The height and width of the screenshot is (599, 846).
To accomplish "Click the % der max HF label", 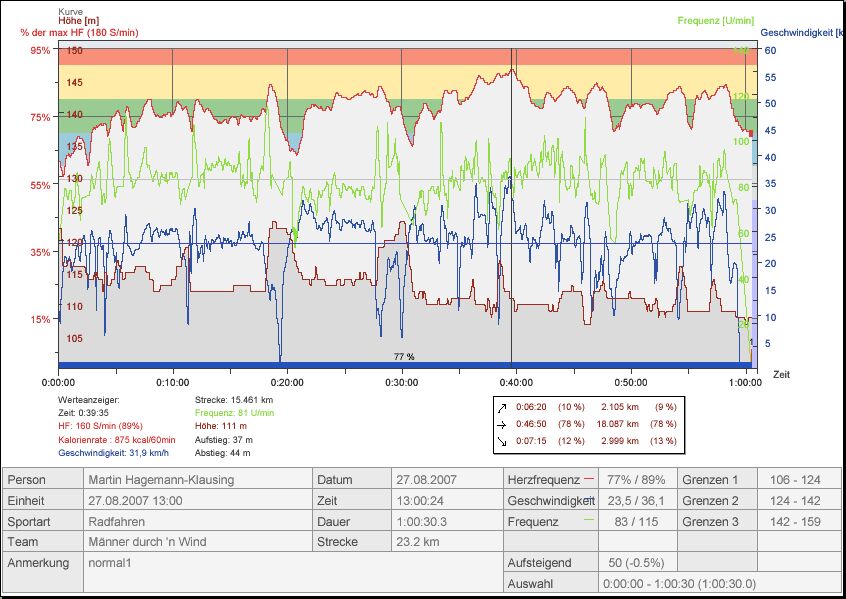I will tap(79, 33).
